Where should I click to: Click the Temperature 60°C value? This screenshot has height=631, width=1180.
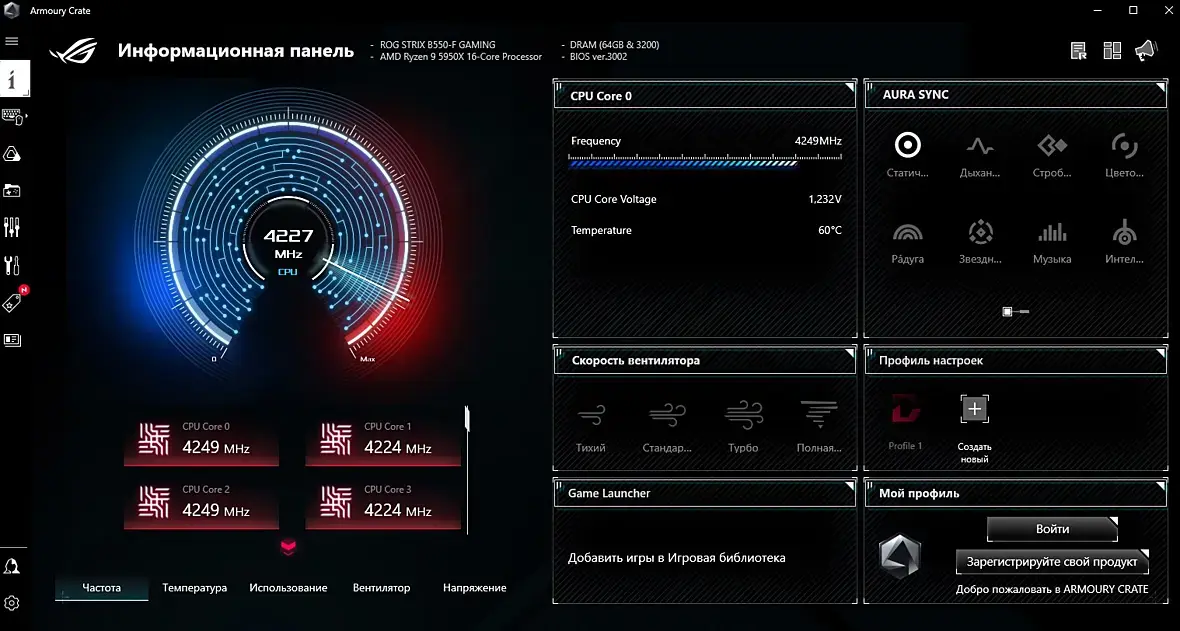click(830, 230)
